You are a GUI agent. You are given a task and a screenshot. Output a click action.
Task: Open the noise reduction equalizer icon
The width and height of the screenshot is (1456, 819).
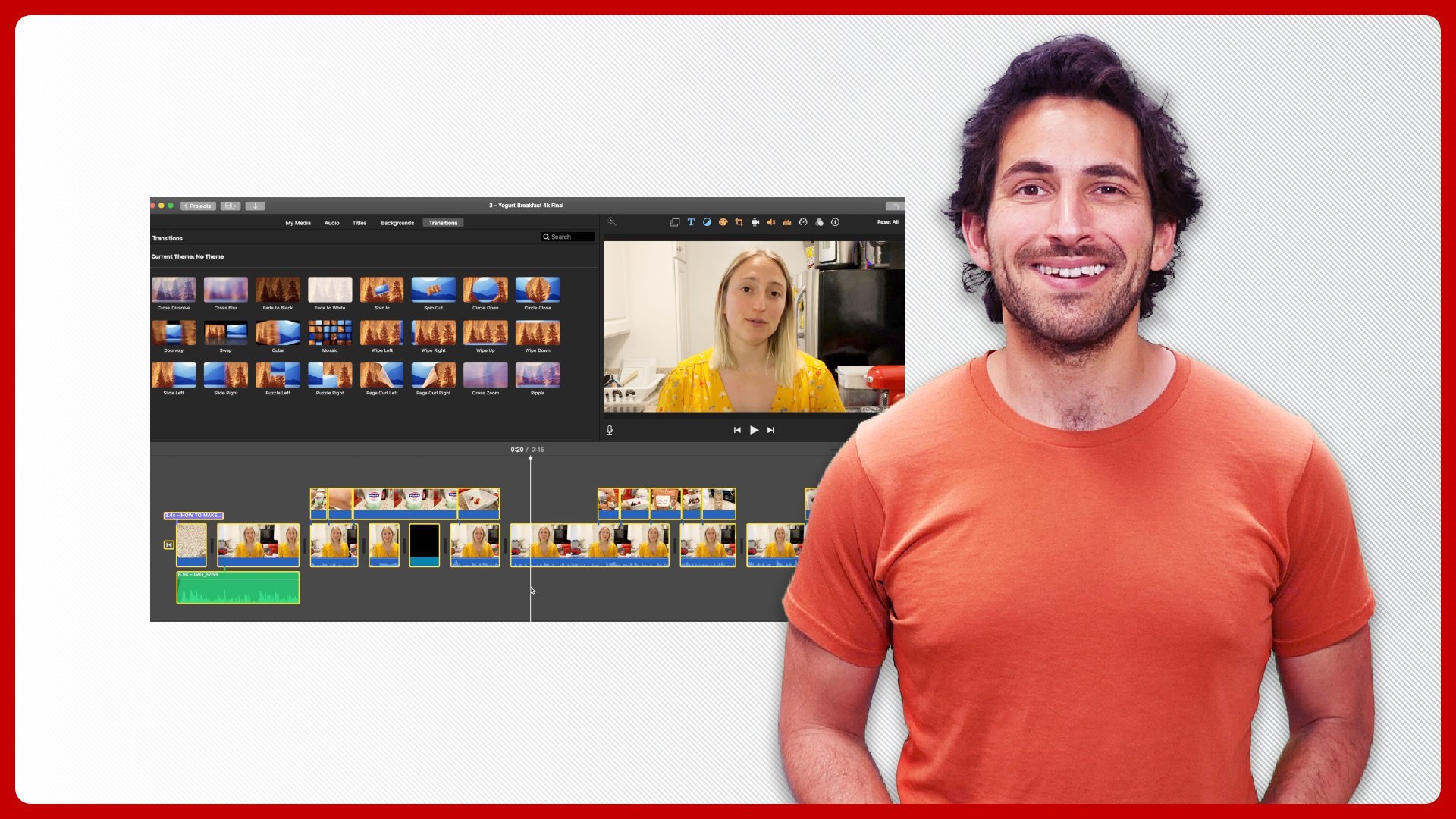(x=787, y=222)
